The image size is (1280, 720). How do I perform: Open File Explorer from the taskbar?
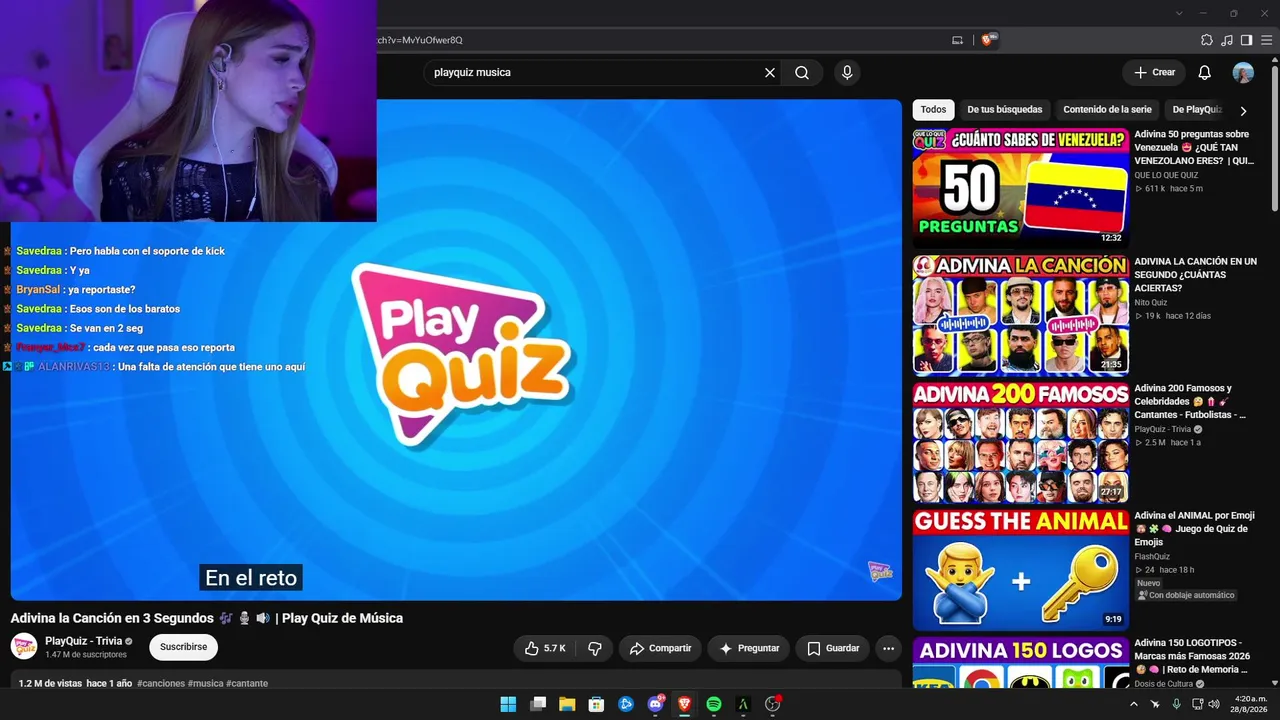(567, 704)
